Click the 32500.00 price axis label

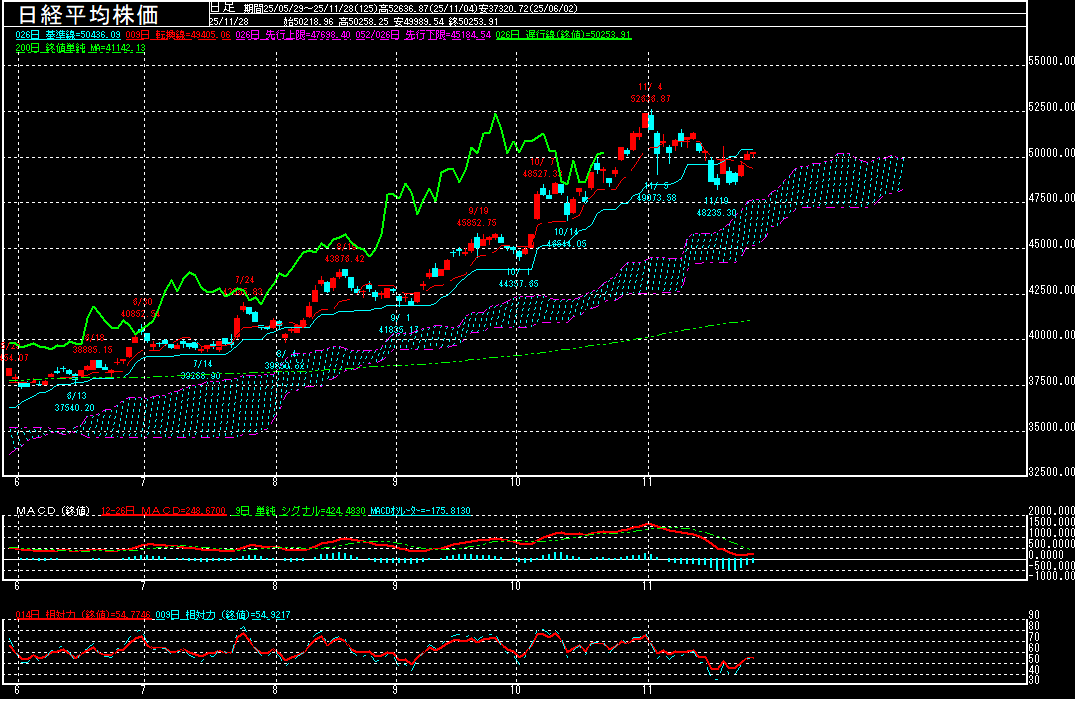(1053, 472)
